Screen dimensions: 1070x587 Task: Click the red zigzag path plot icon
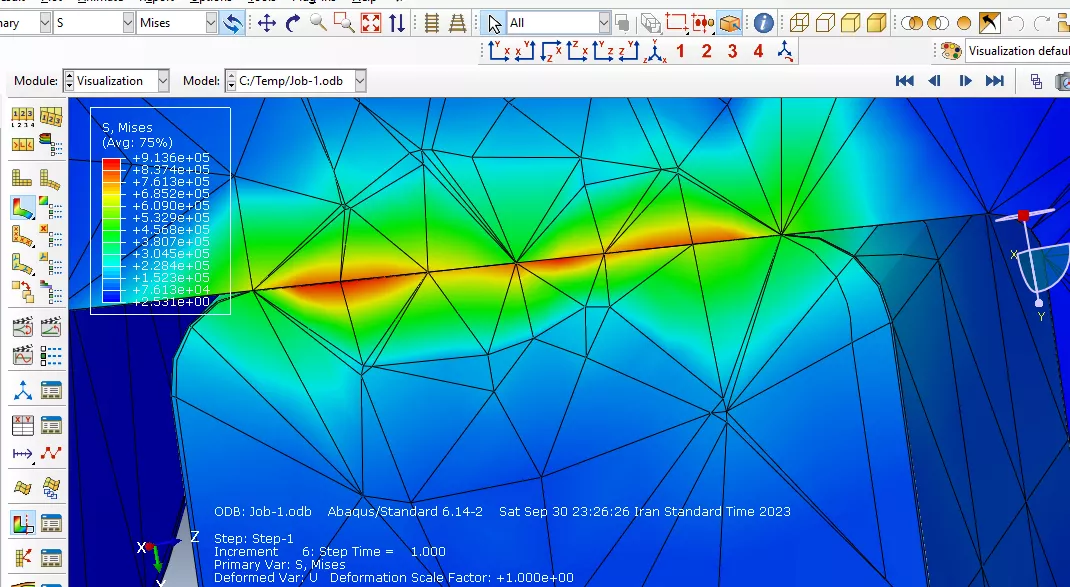coord(50,453)
